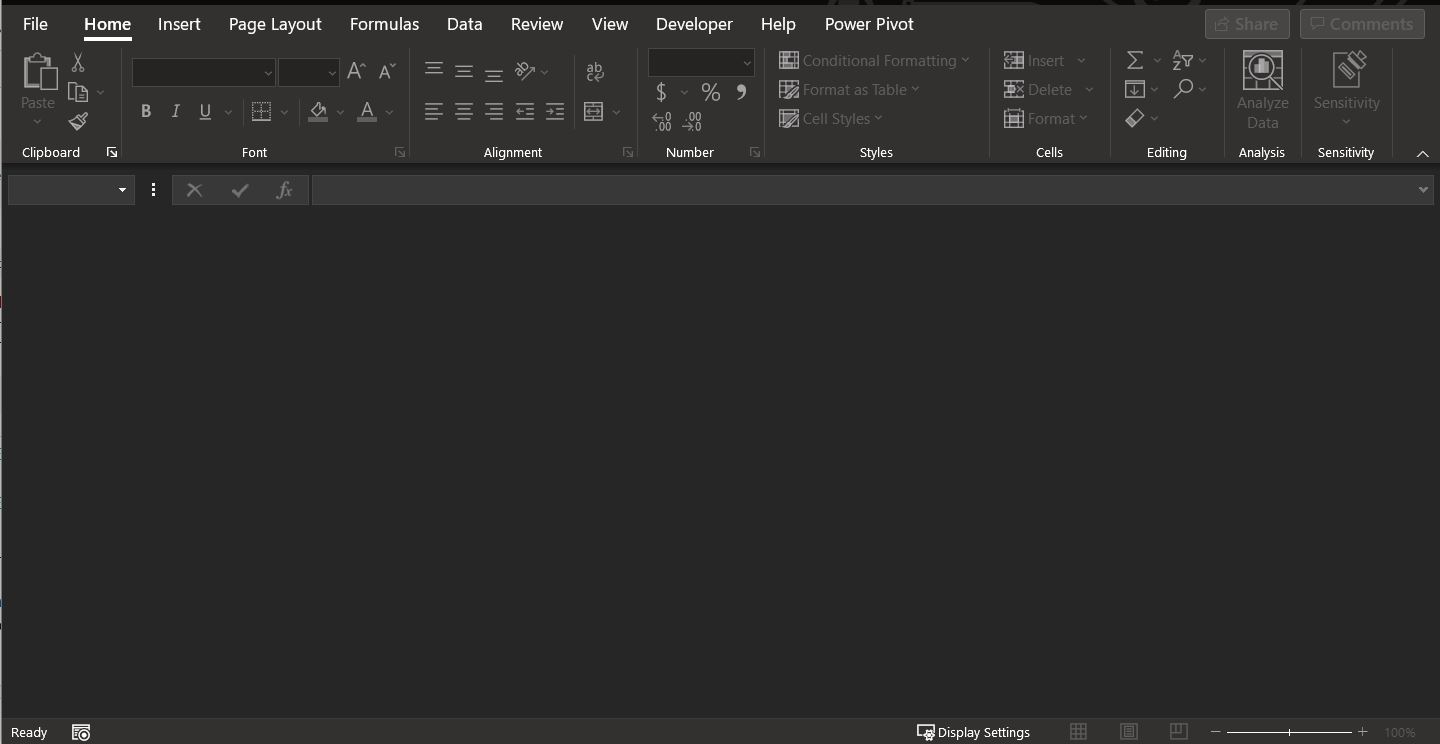1440x744 pixels.
Task: Top align cell content
Action: 434,70
